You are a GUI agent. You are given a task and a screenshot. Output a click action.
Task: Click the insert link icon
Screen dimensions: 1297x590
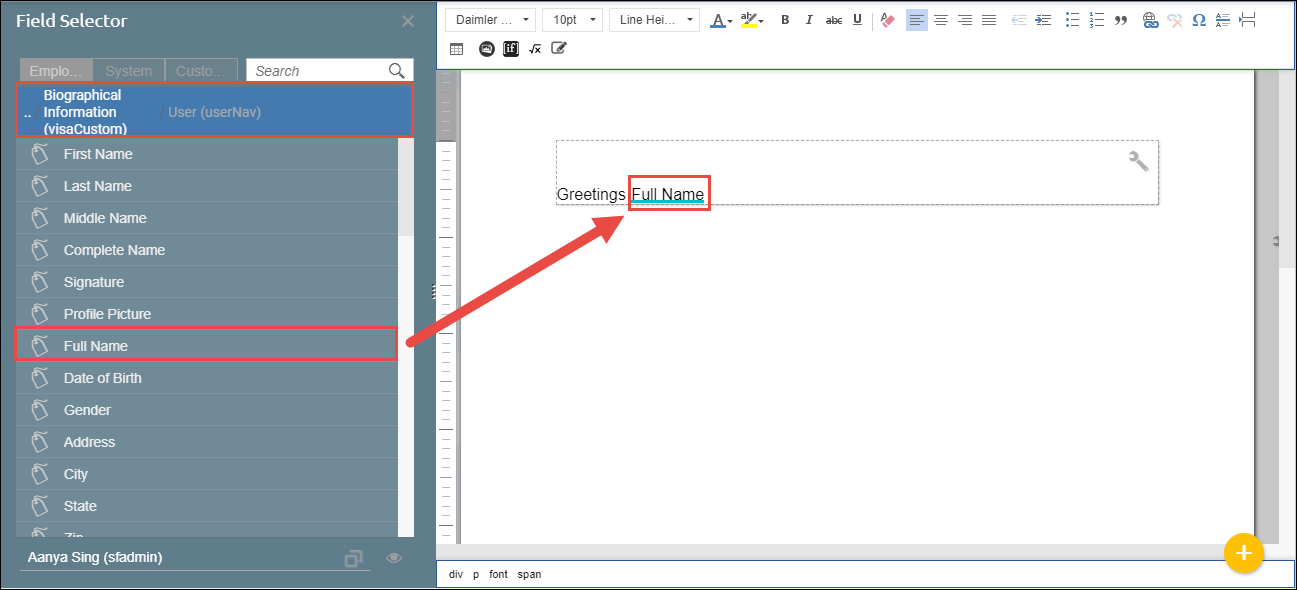[x=1150, y=20]
